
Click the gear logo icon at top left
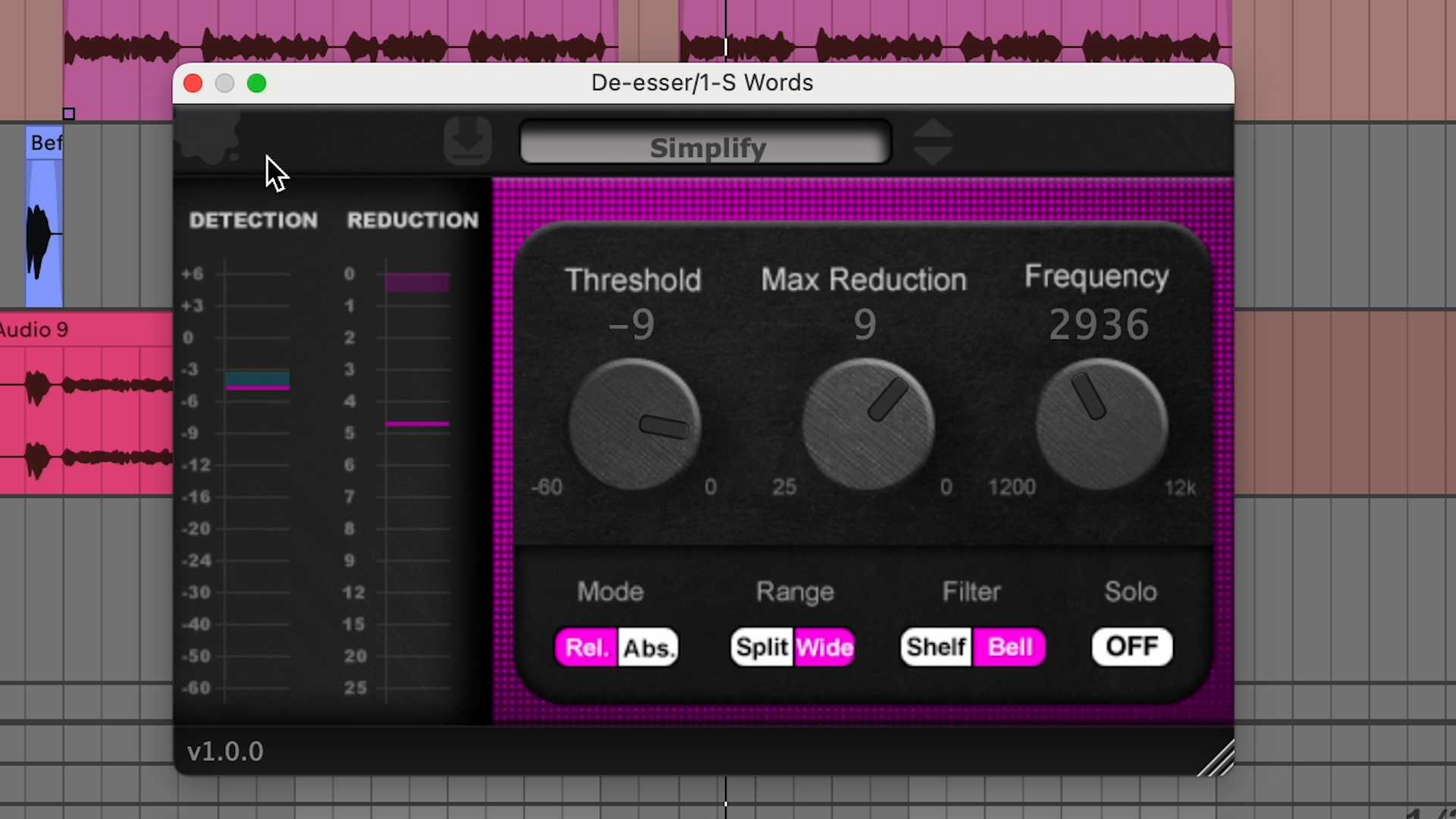[209, 136]
